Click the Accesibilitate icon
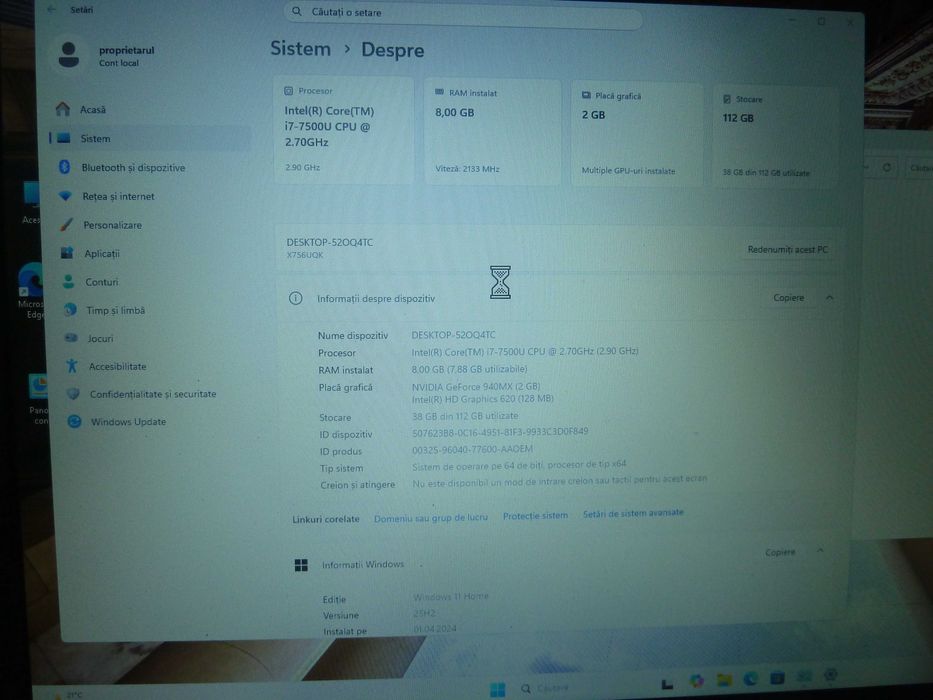This screenshot has width=933, height=700. [72, 365]
